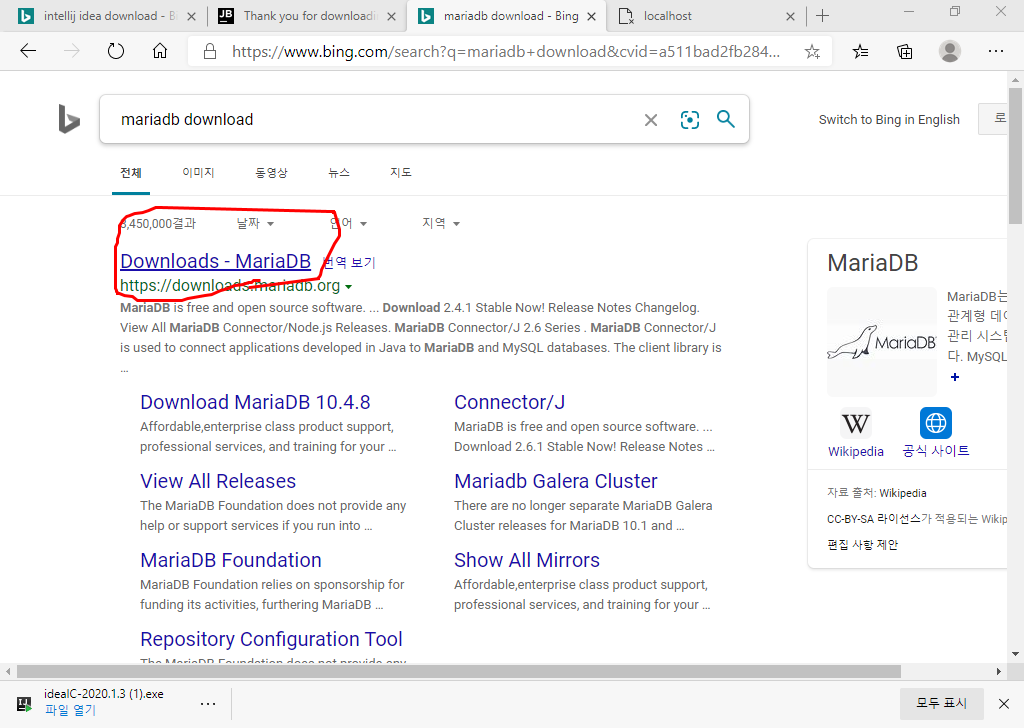Open the Connector/J link
This screenshot has width=1024, height=728.
pos(509,402)
